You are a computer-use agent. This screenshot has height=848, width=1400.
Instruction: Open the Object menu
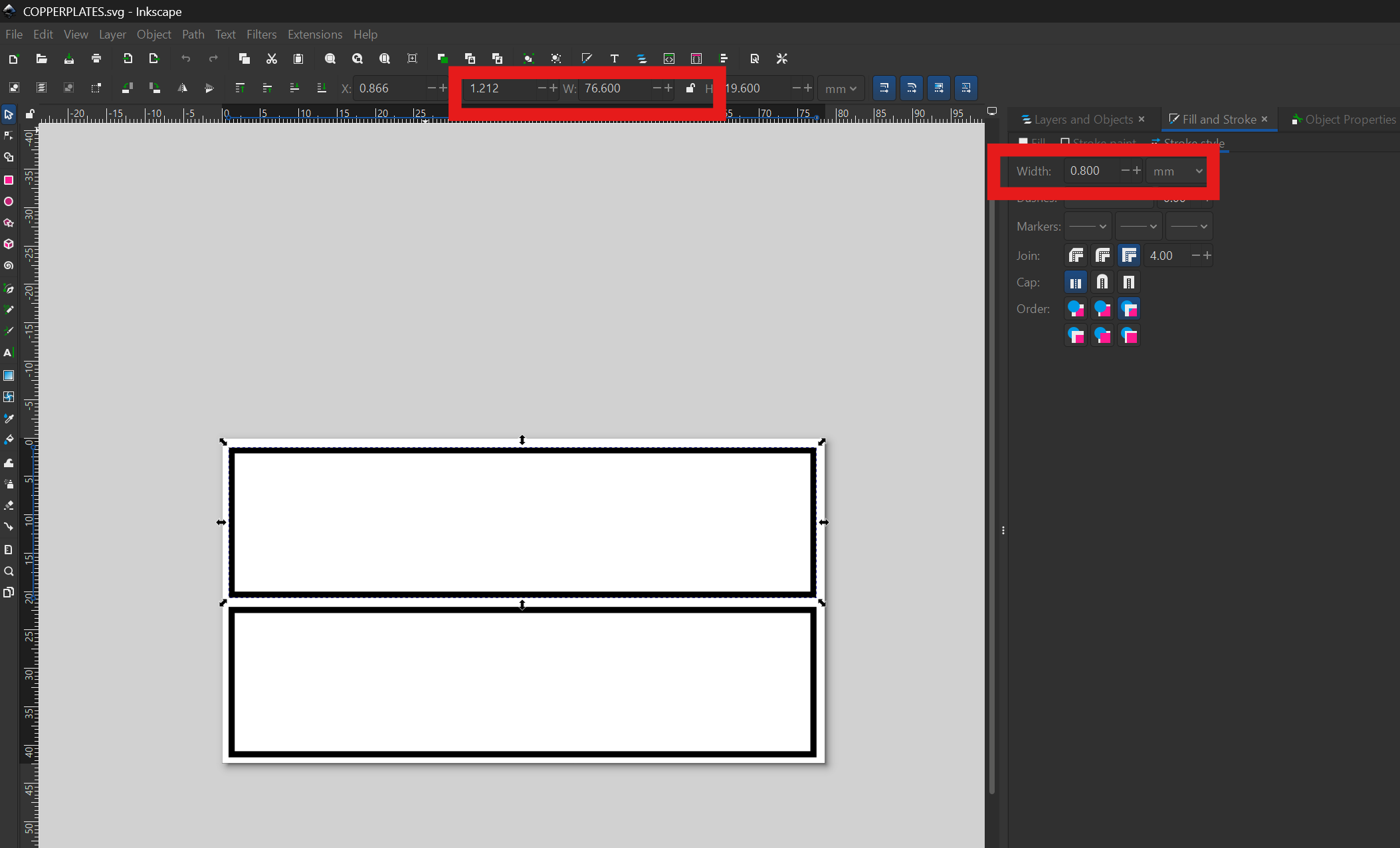[x=153, y=34]
